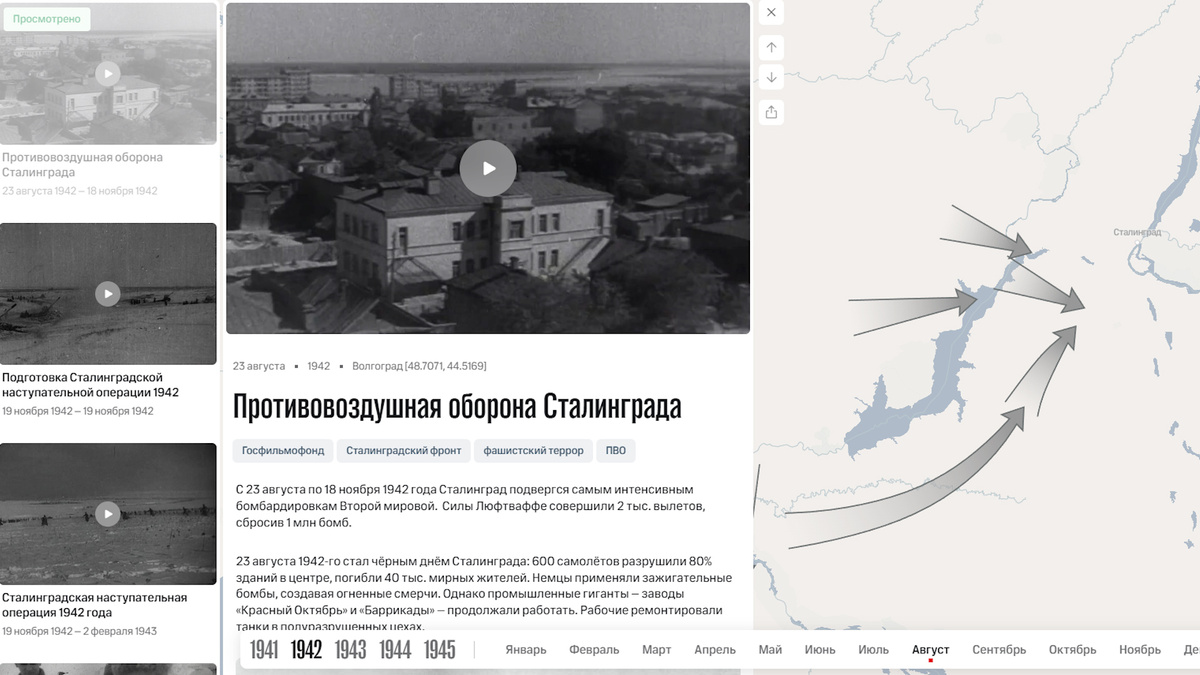Switch timeline to year 1944
The width and height of the screenshot is (1200, 675).
(x=395, y=650)
